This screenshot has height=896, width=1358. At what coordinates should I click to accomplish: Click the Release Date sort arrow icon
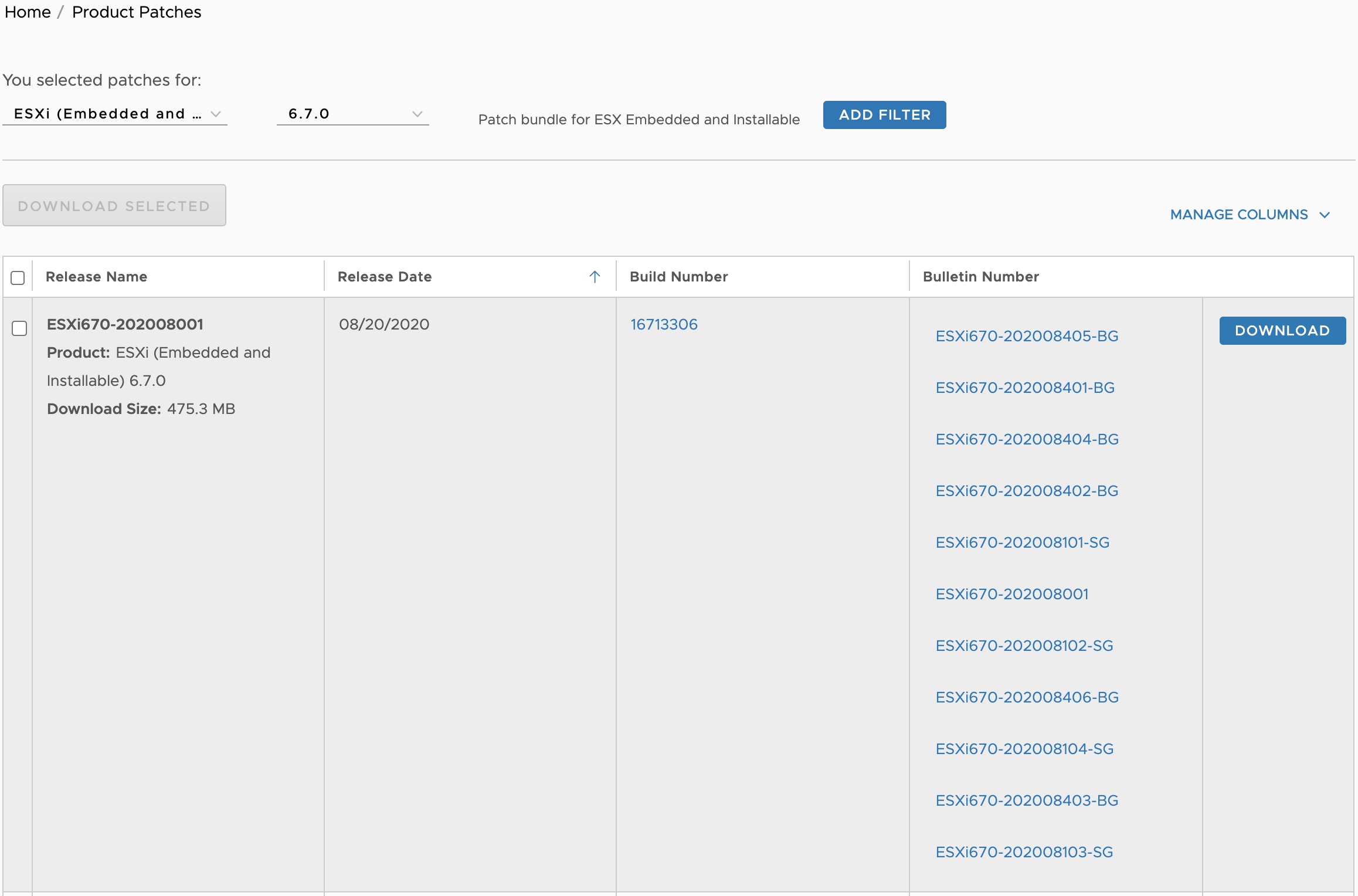click(x=595, y=277)
